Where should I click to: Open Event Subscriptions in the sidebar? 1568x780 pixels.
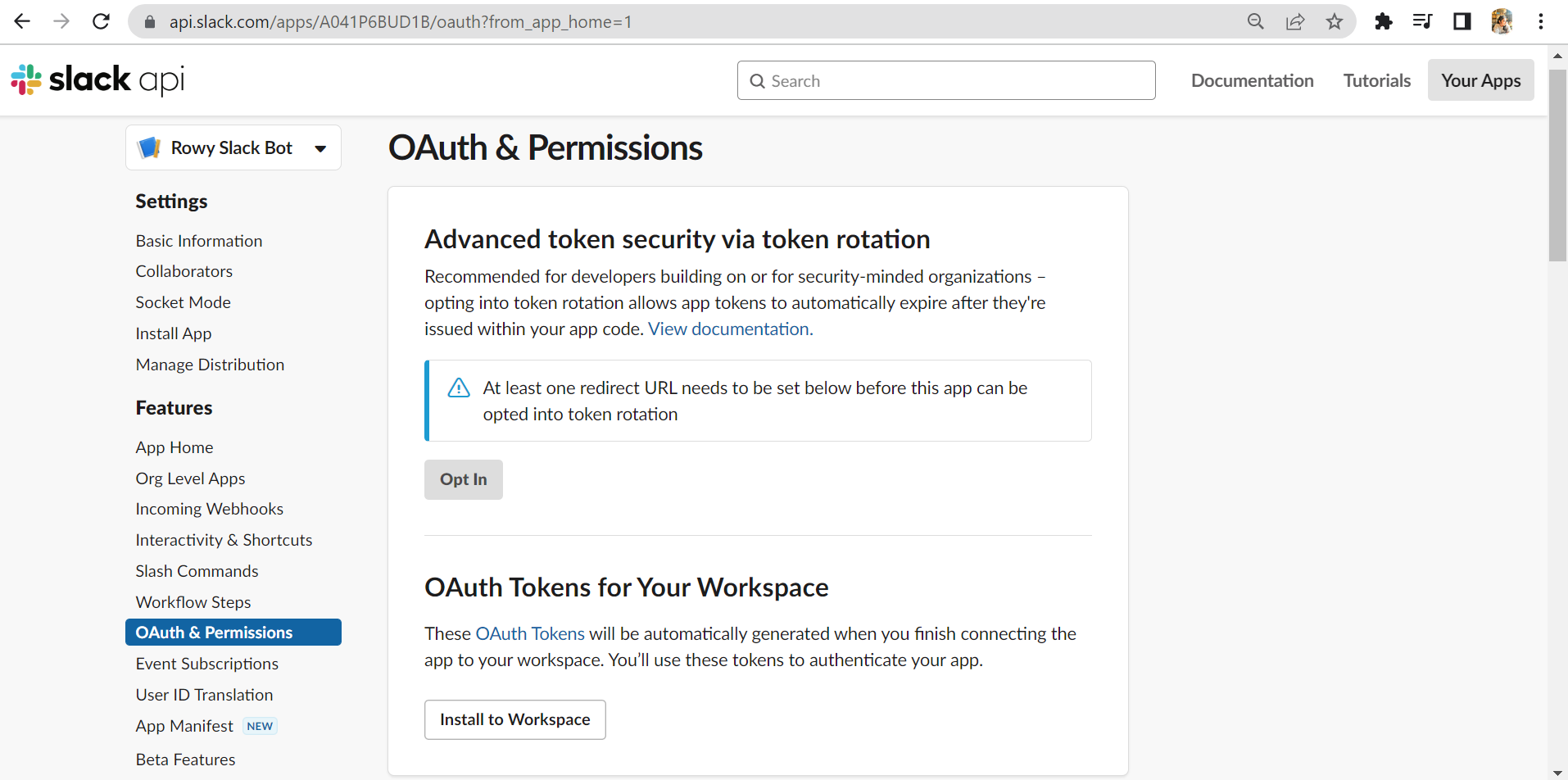pyautogui.click(x=206, y=664)
